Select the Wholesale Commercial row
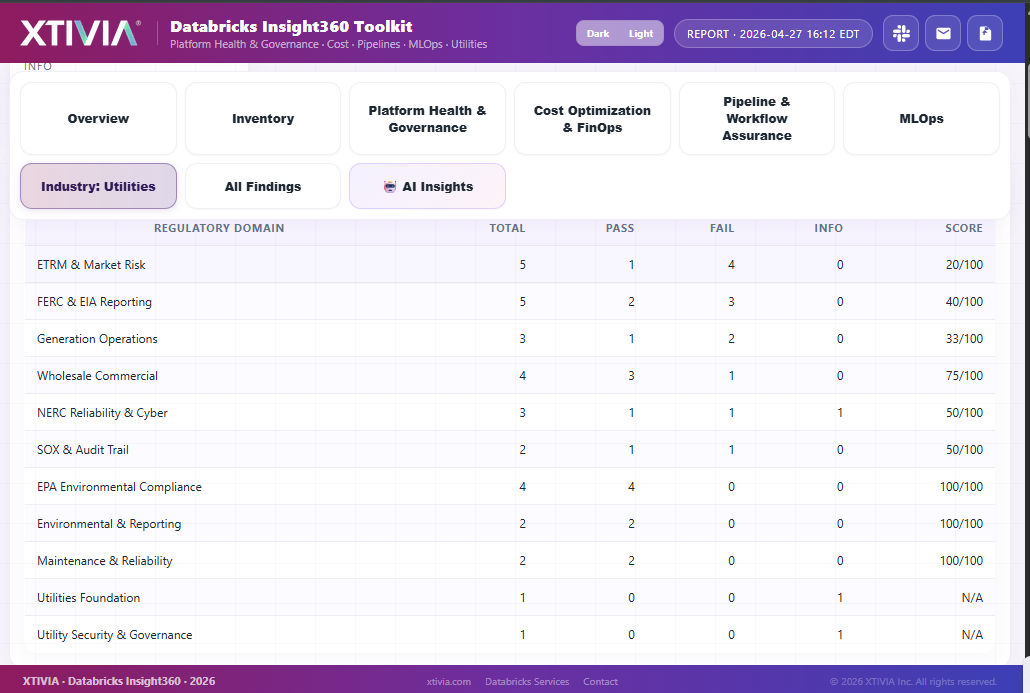The height and width of the screenshot is (693, 1030). (510, 376)
